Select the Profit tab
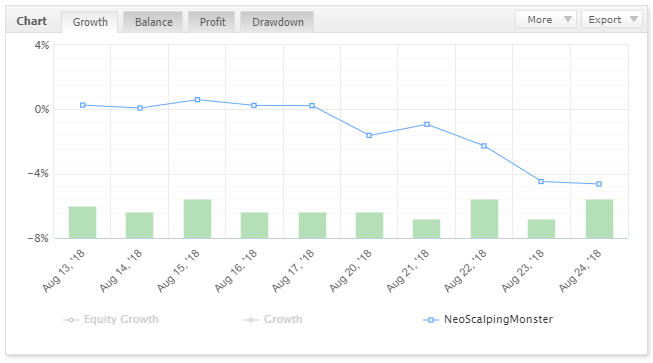 point(212,22)
